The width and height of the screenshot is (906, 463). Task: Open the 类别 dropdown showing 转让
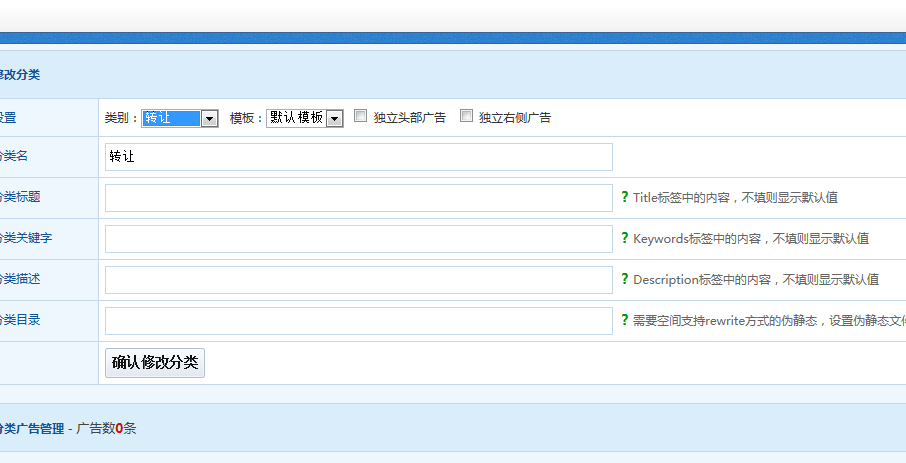coord(180,118)
